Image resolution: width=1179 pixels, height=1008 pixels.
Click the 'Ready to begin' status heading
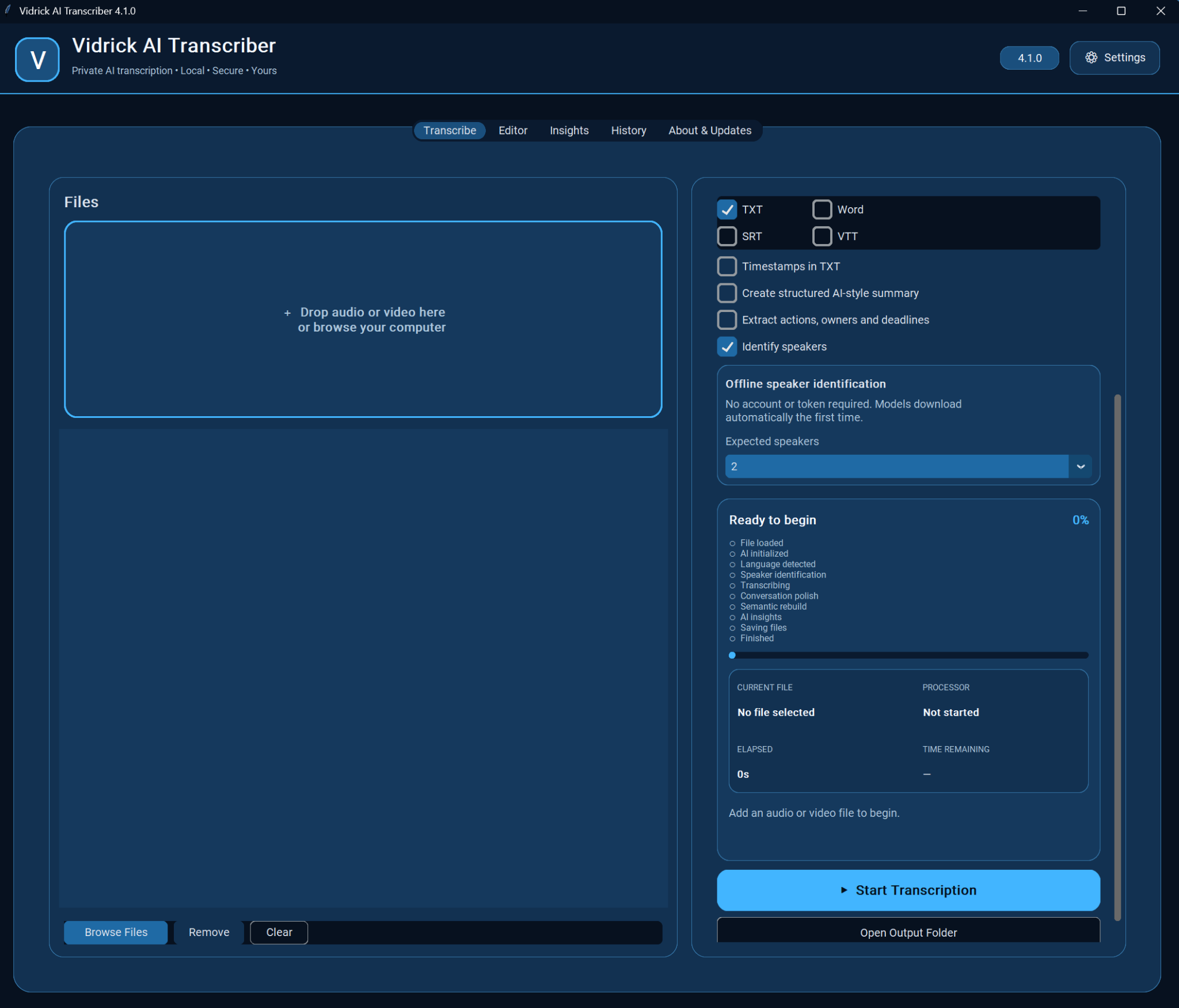click(773, 520)
